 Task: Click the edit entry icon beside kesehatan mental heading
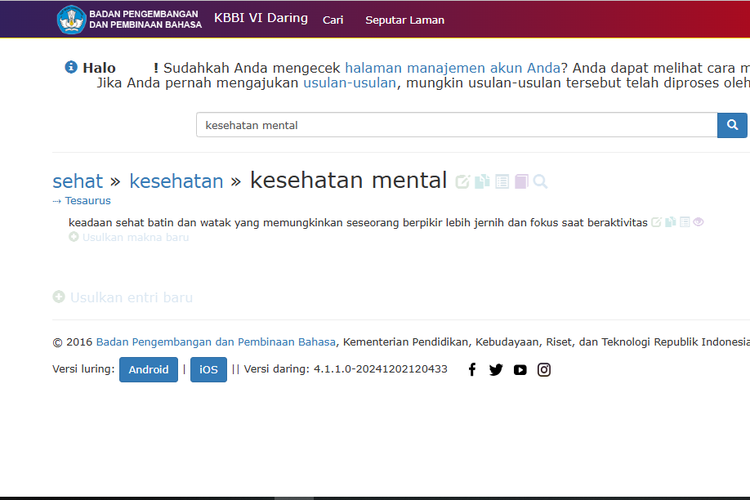click(463, 182)
